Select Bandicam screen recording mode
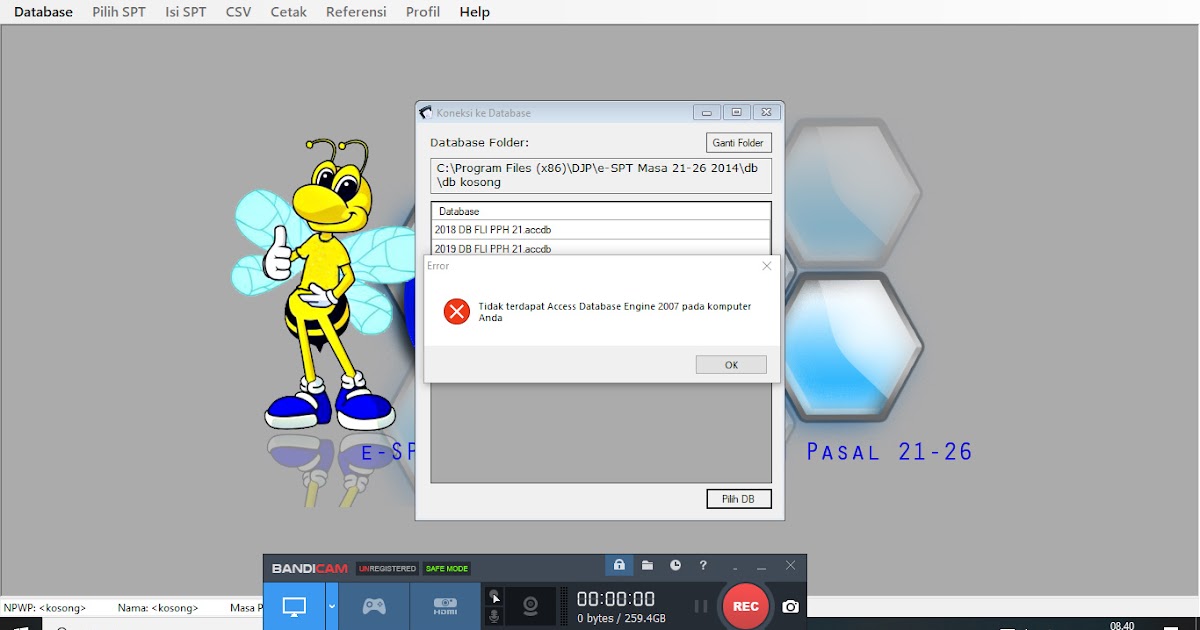The image size is (1200, 630). (x=294, y=606)
